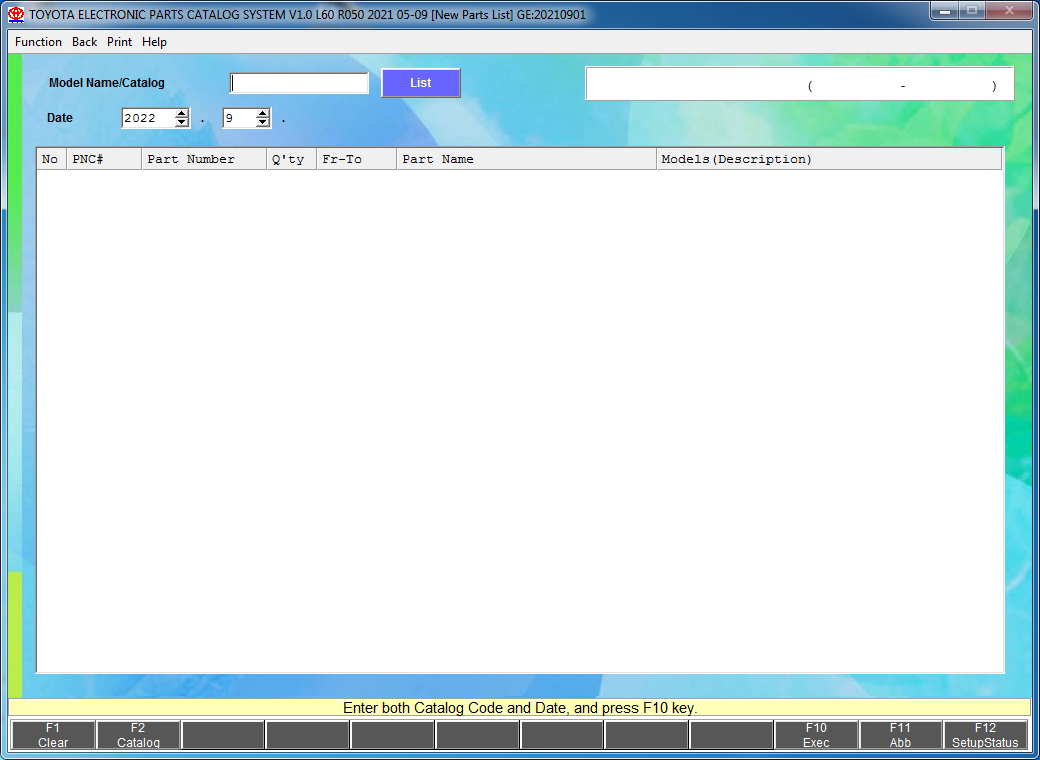Click the F1 Clear button
1040x760 pixels.
(53, 735)
